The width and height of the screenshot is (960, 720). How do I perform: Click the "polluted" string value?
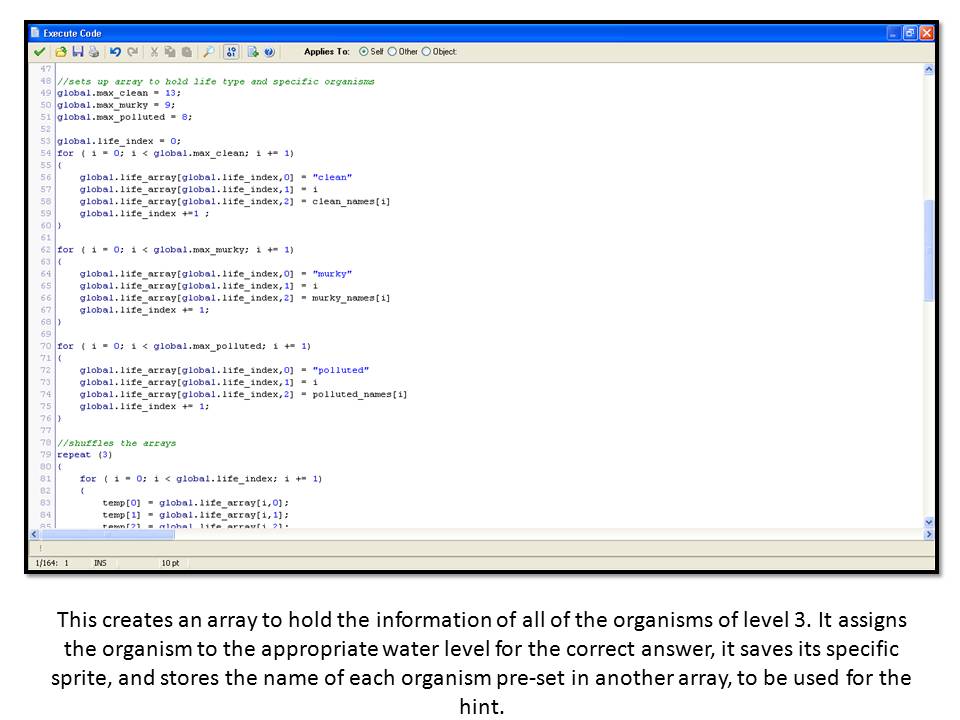[340, 370]
